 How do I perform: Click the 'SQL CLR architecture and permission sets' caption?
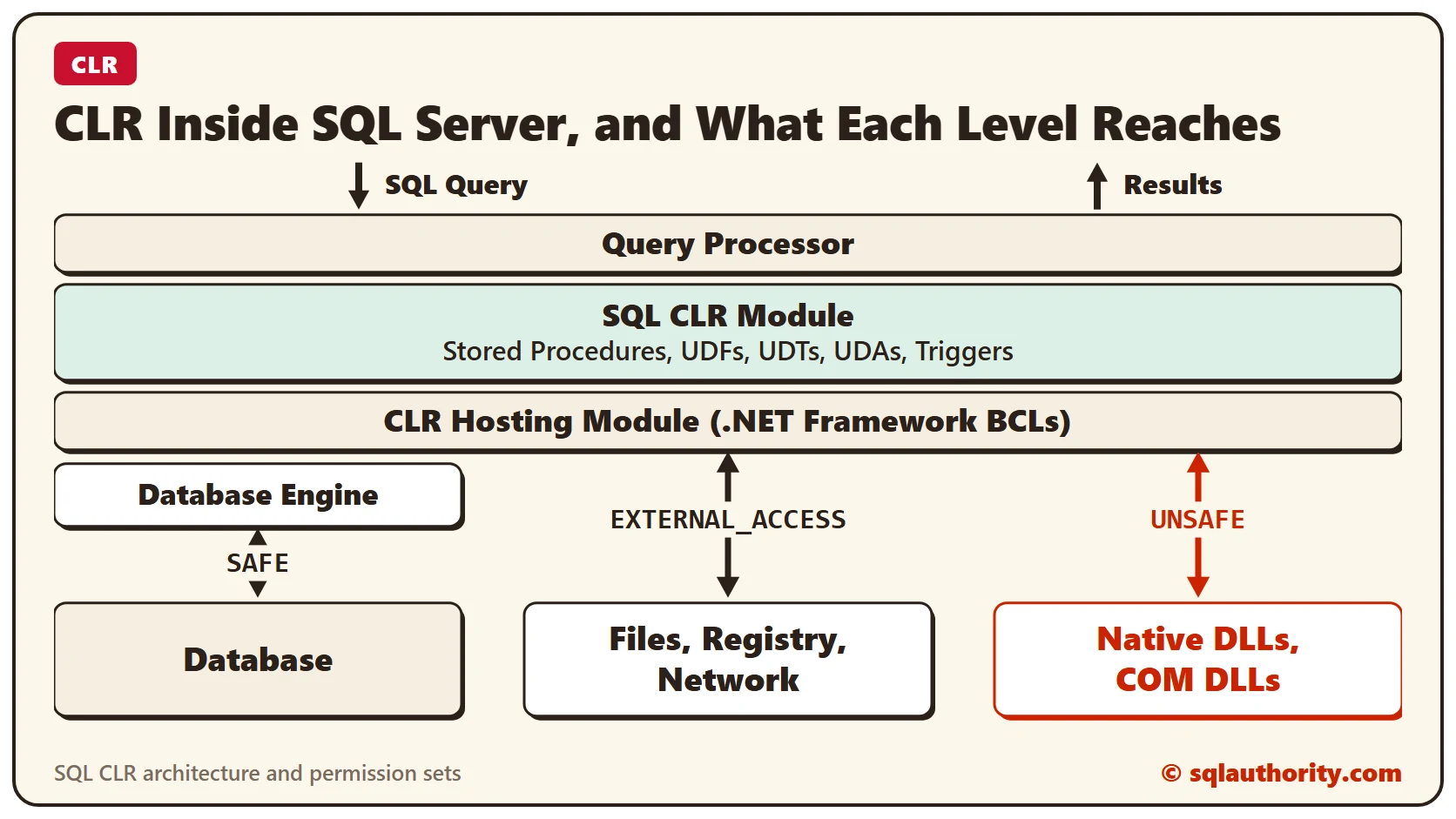tap(258, 773)
